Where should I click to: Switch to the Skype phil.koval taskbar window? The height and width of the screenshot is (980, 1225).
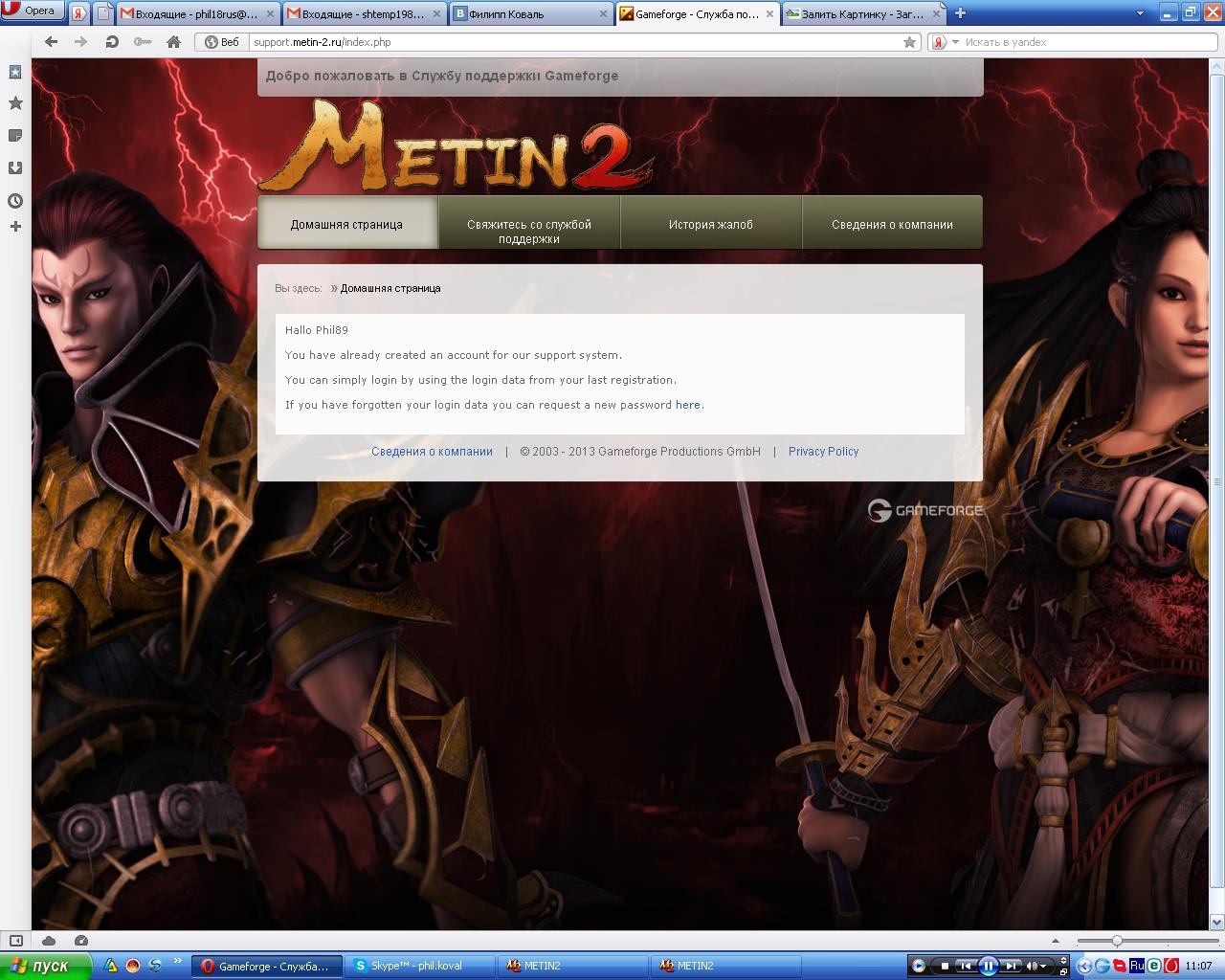(x=419, y=967)
